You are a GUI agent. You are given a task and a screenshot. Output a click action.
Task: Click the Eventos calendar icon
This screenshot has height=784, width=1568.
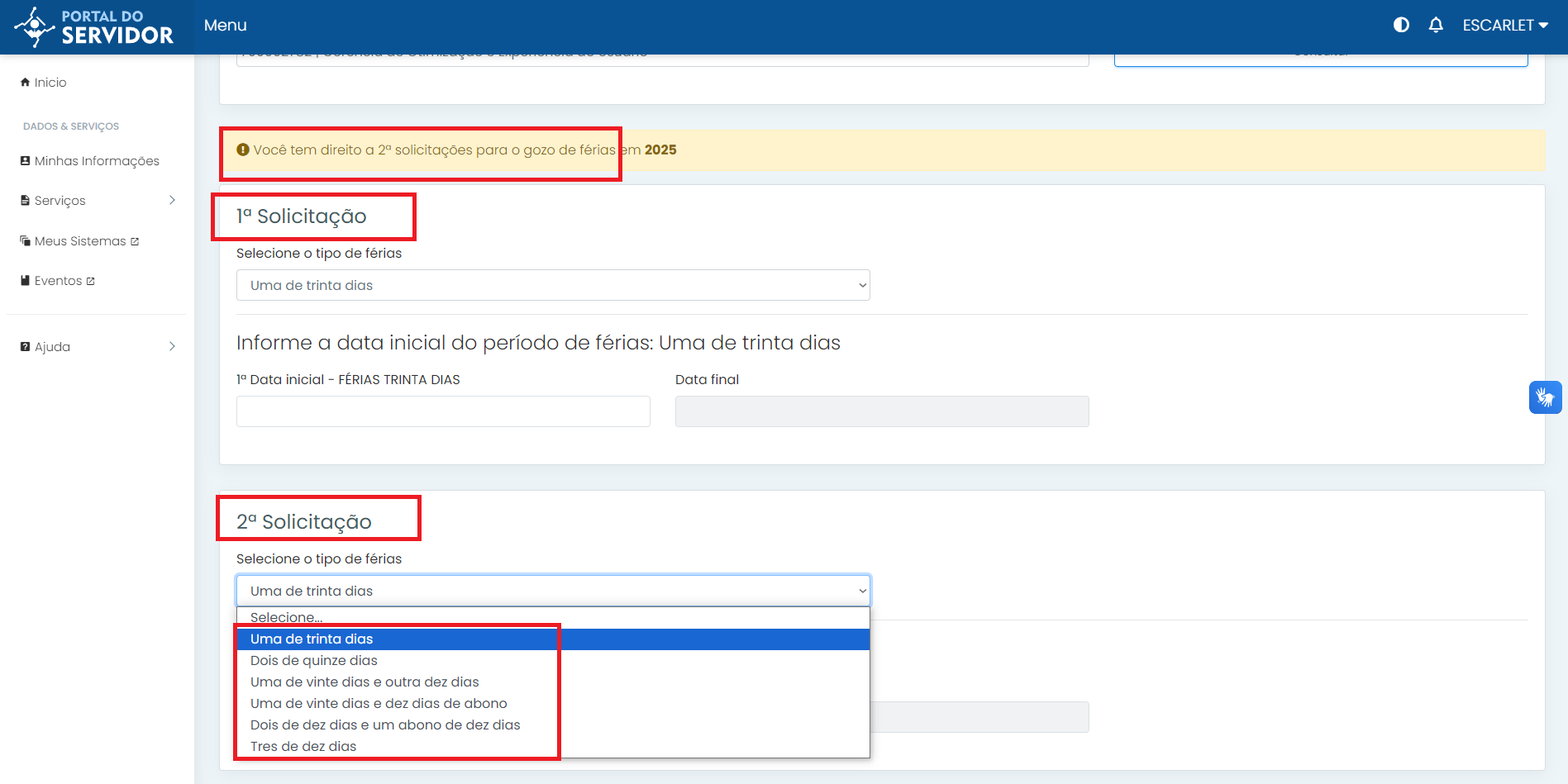[25, 280]
